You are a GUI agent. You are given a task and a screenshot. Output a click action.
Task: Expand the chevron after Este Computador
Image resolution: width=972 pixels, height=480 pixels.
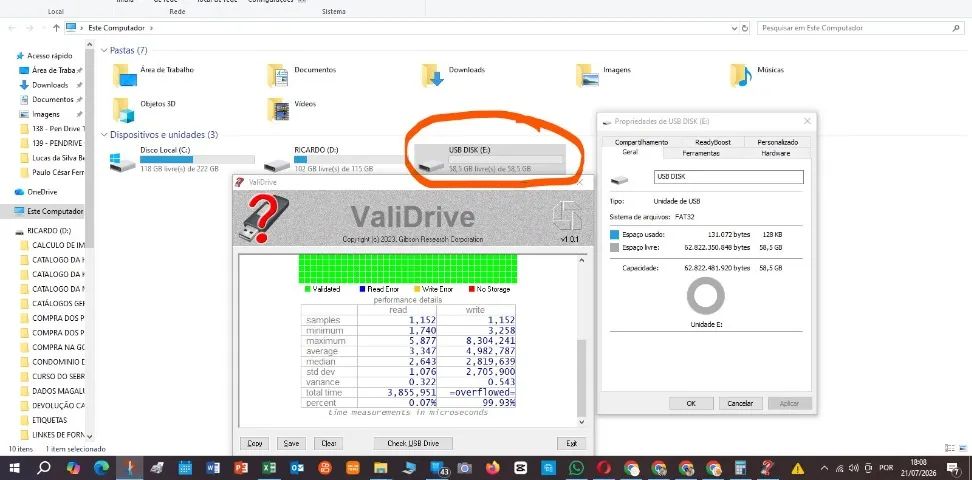(151, 28)
